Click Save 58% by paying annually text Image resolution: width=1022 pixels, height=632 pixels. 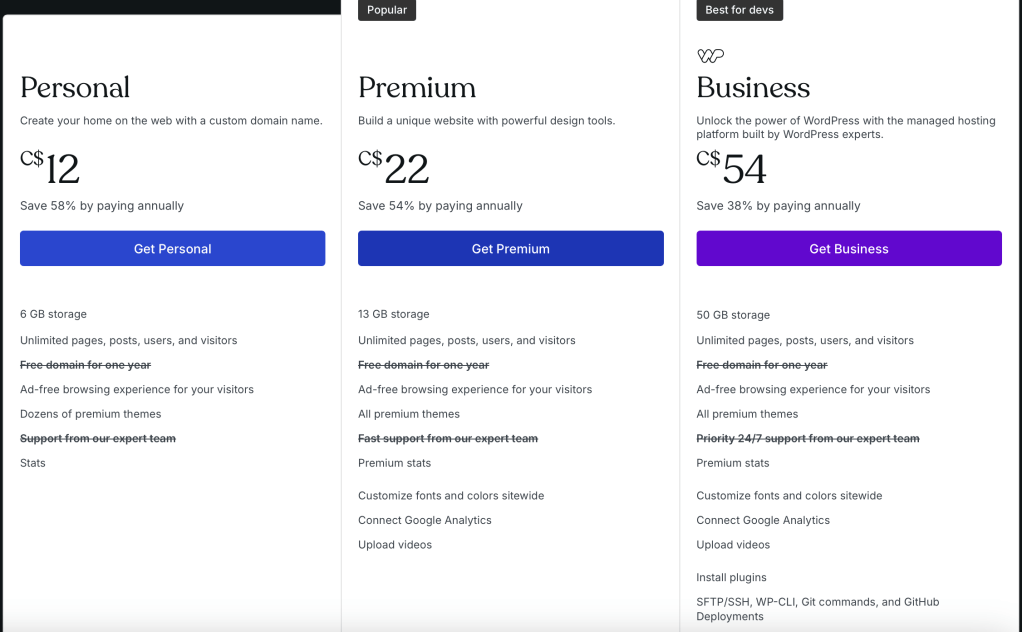point(102,206)
